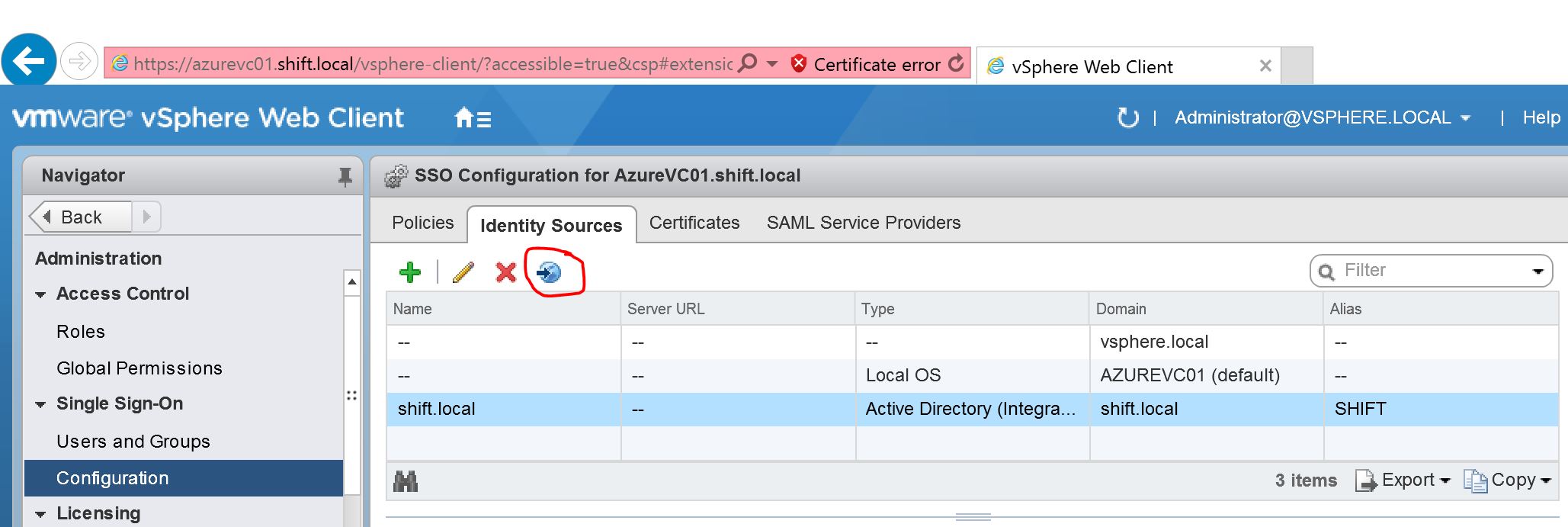Switch to the Policies tab
This screenshot has width=1568, height=527.
pos(422,223)
